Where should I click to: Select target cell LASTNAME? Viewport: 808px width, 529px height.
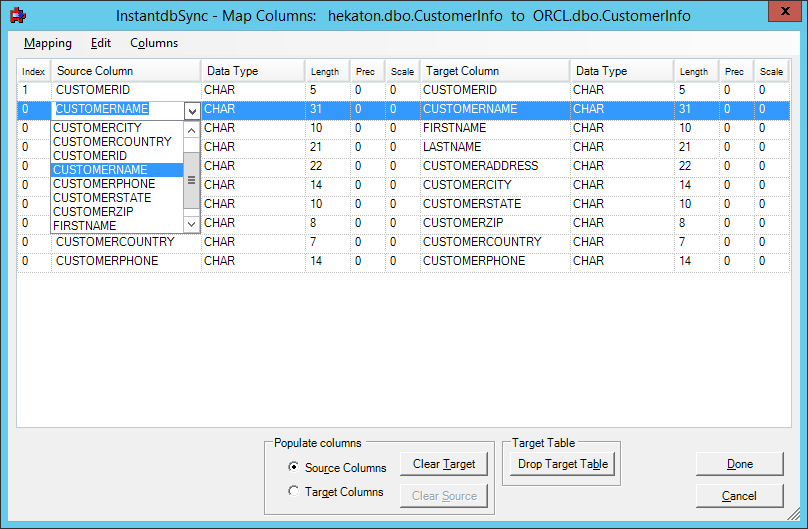495,147
